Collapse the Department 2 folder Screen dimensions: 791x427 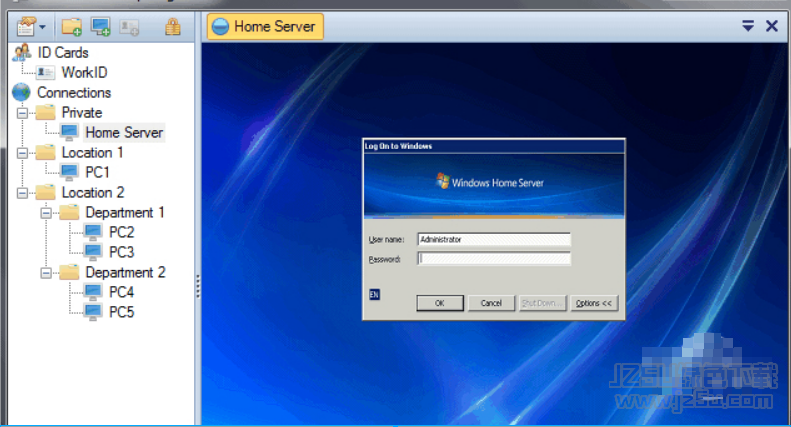click(x=46, y=273)
